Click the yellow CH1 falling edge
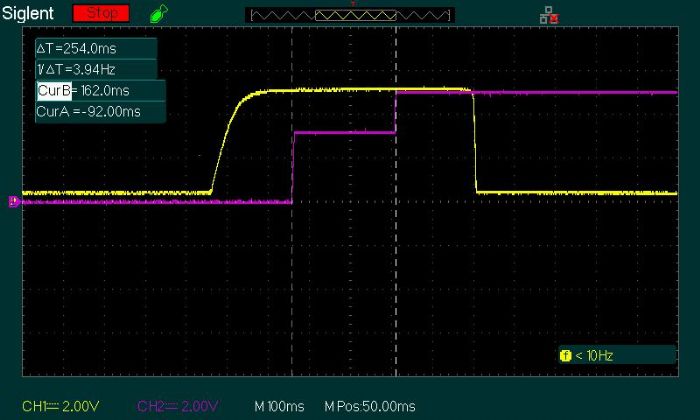Image resolution: width=700 pixels, height=420 pixels. coord(474,140)
